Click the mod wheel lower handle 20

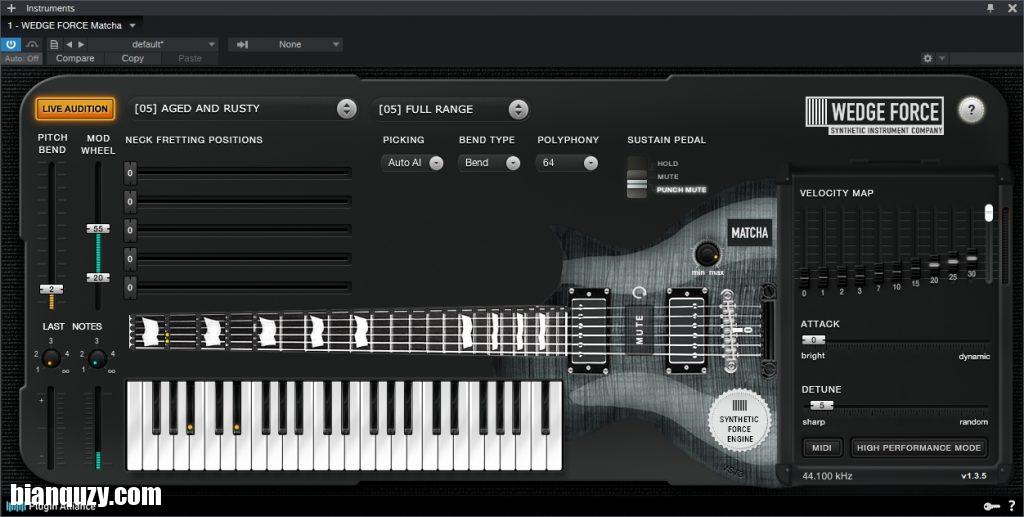click(x=98, y=278)
